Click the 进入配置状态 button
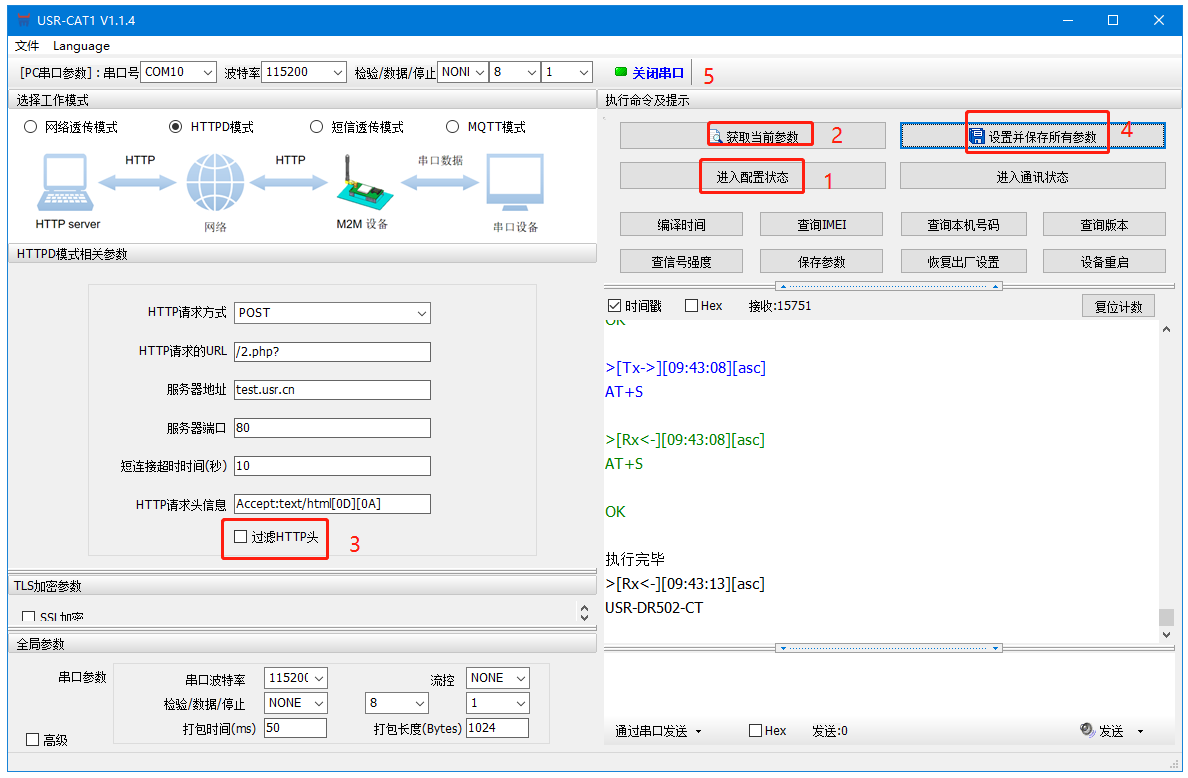1188x778 pixels. tap(752, 177)
